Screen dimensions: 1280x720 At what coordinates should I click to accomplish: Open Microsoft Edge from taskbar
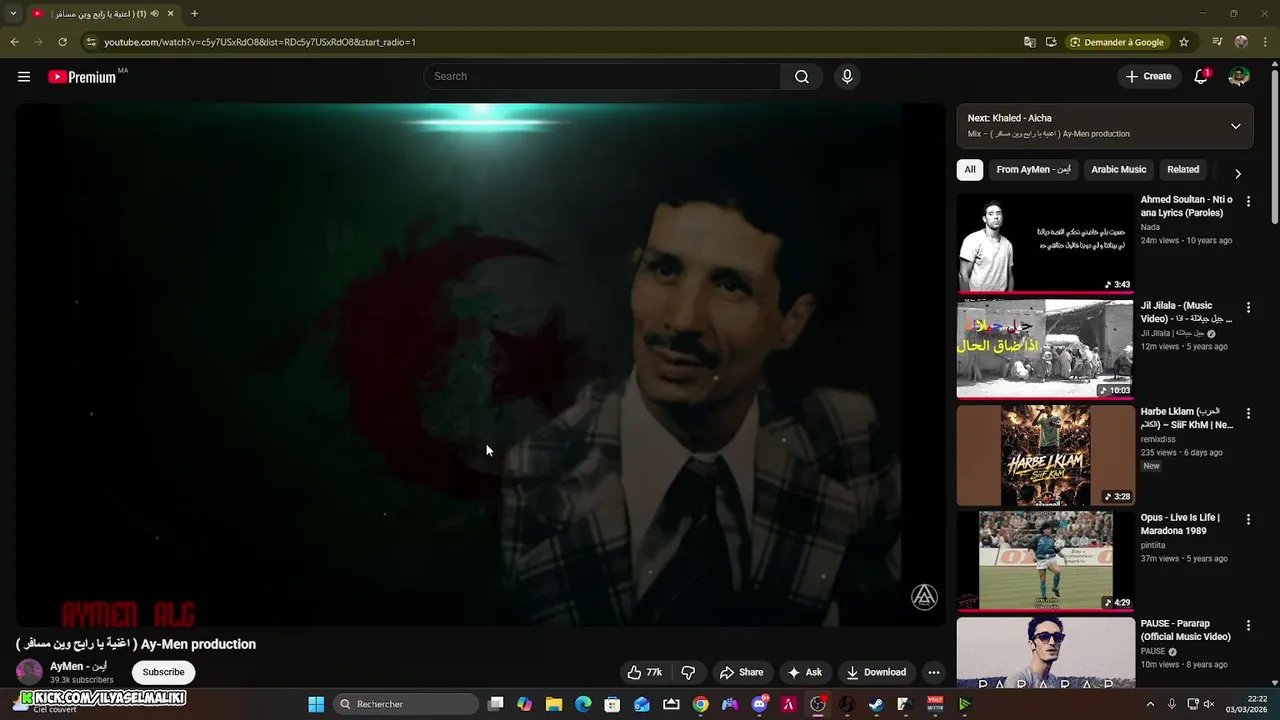click(583, 704)
